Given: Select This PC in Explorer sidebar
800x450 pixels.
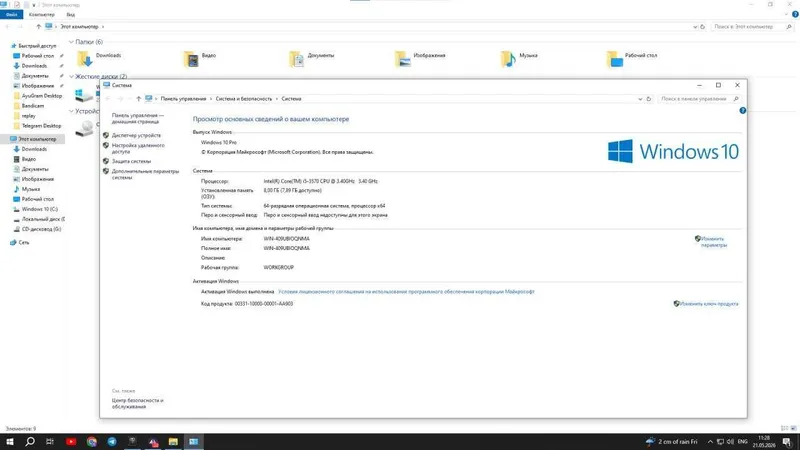Looking at the screenshot, I should (37, 139).
